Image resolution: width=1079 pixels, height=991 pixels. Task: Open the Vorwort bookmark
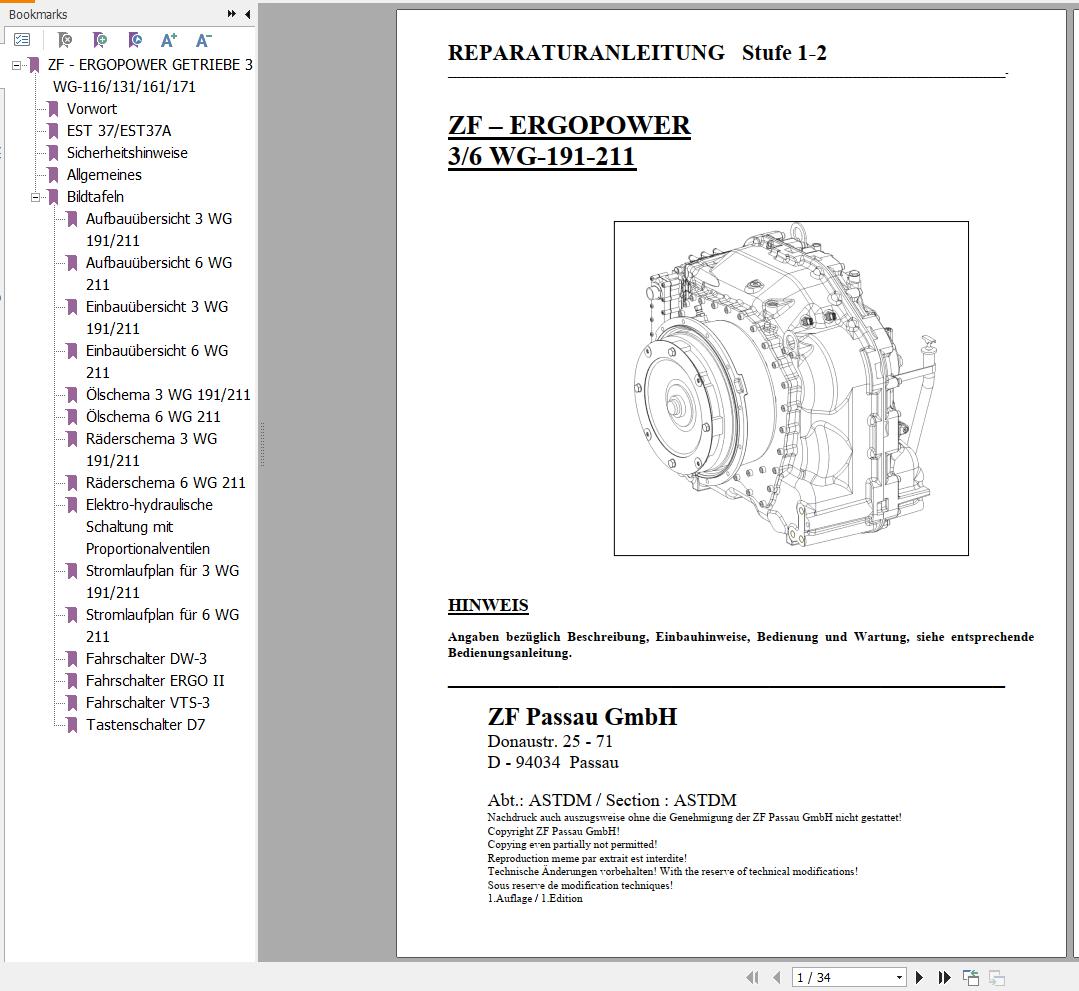pos(91,109)
